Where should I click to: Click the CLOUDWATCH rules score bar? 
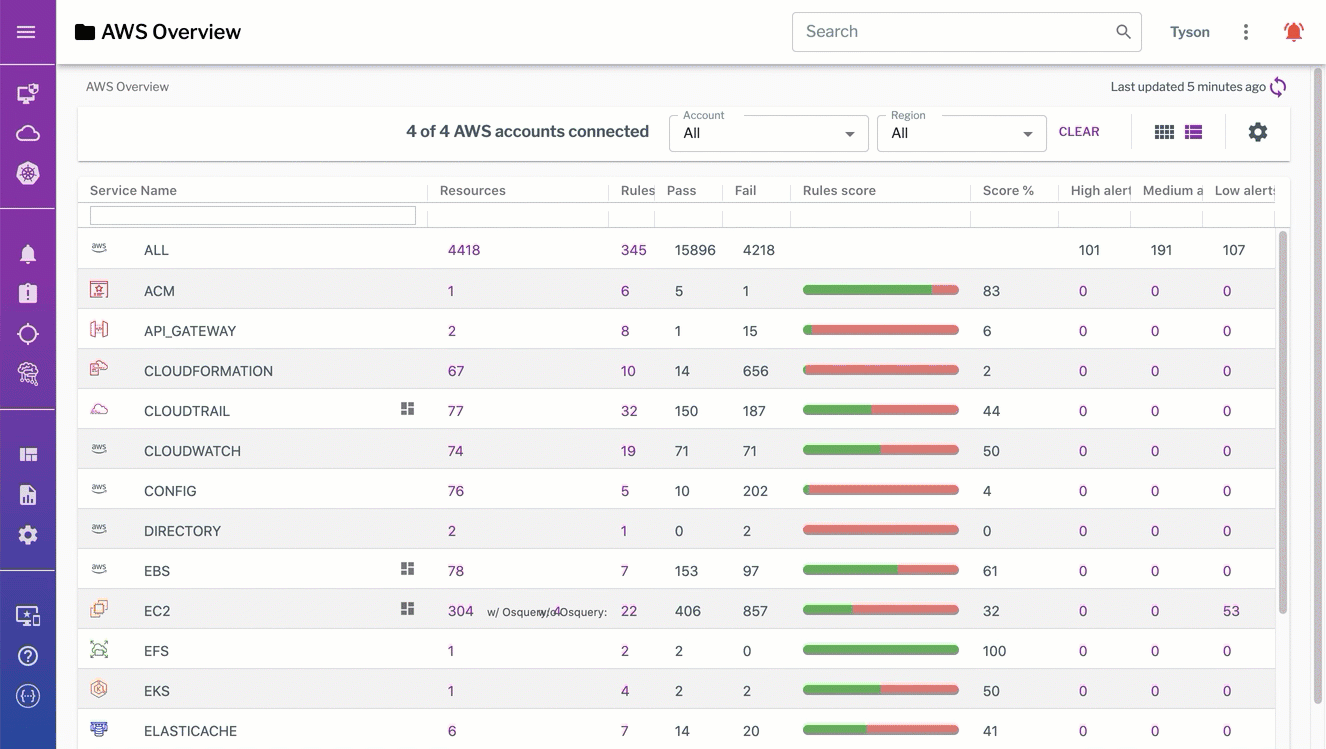click(881, 450)
